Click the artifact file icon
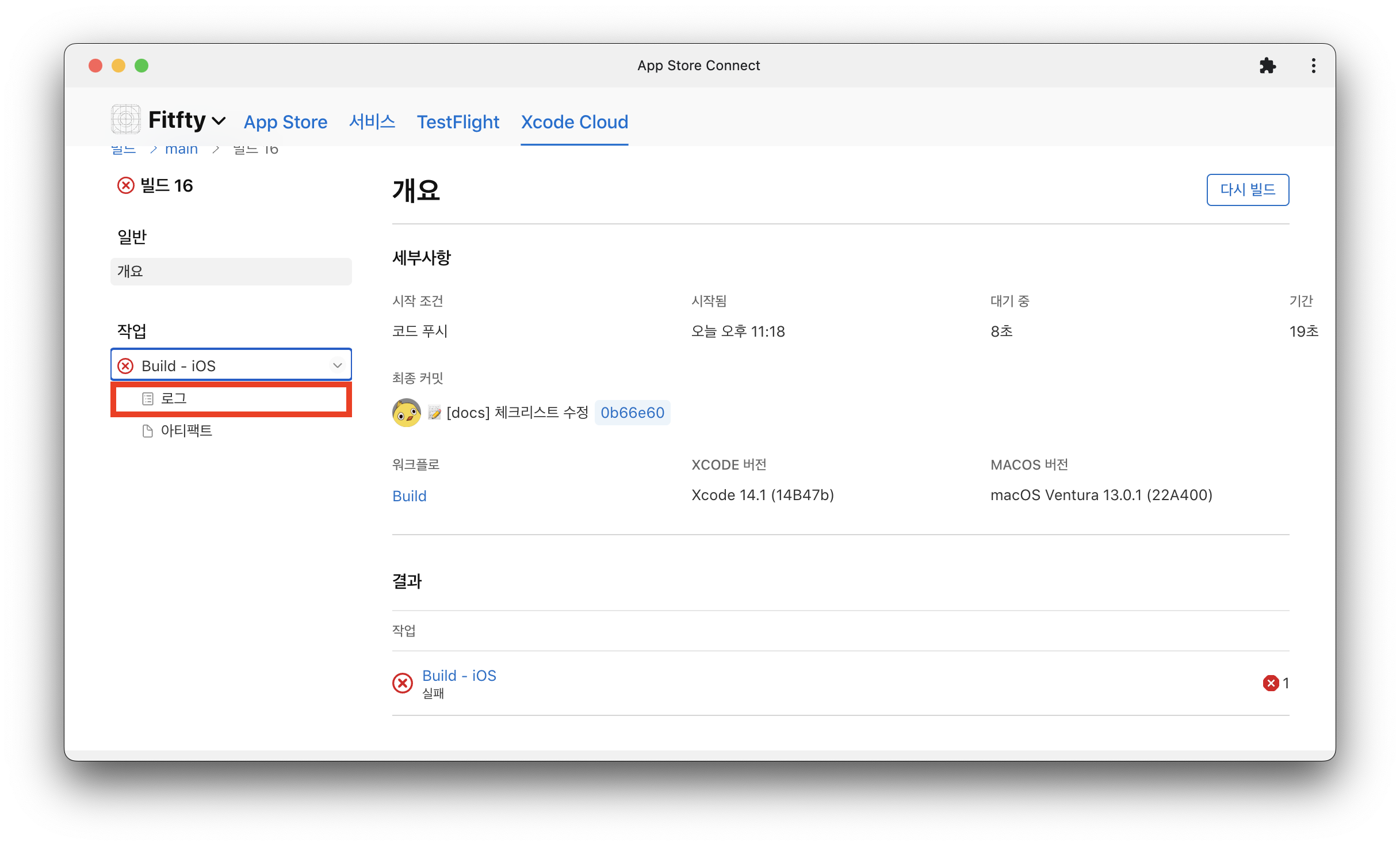The height and width of the screenshot is (846, 1400). 148,431
